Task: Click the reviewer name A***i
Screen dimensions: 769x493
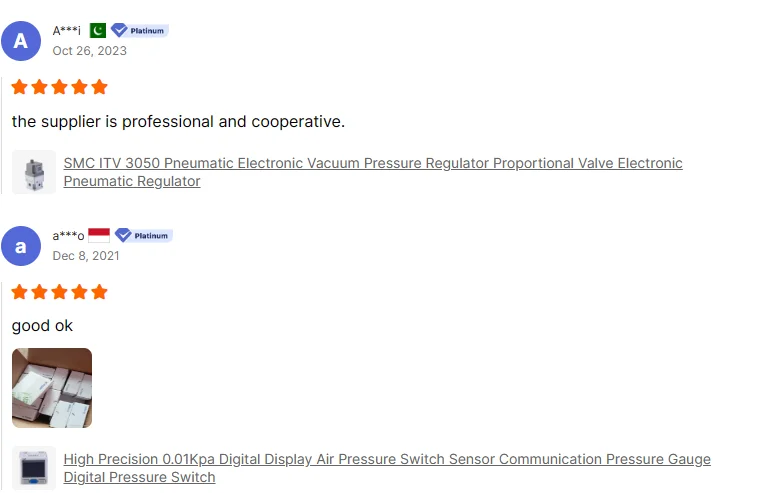Action: (67, 31)
